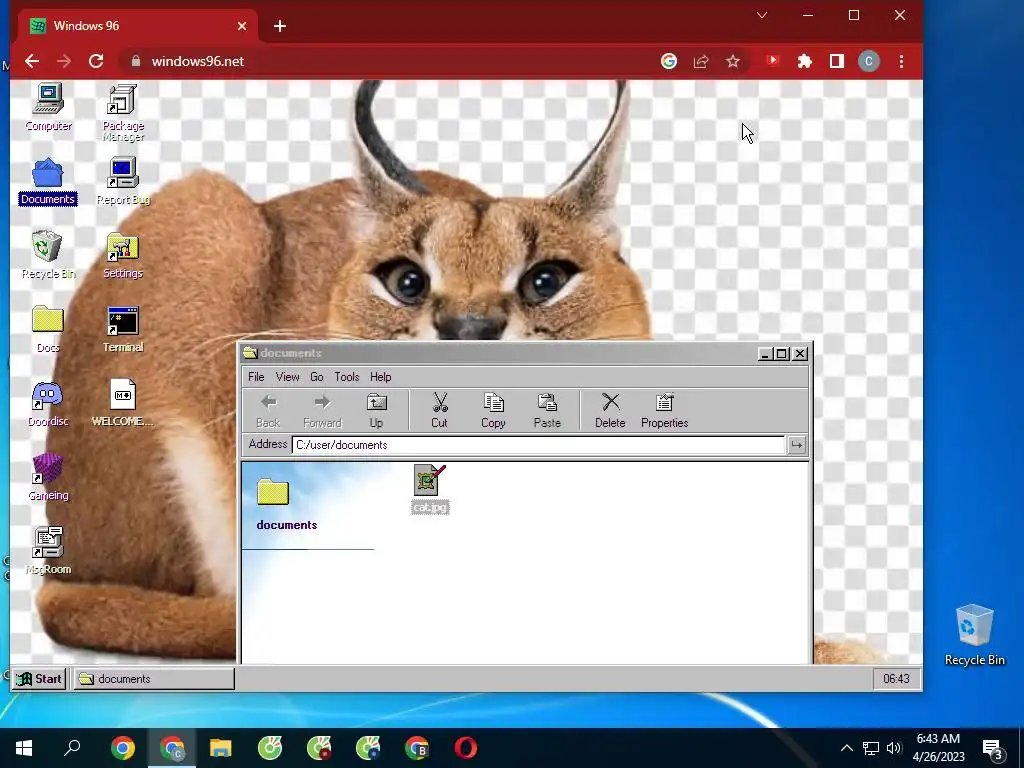1024x768 pixels.
Task: Open the Tools menu
Action: [x=347, y=377]
